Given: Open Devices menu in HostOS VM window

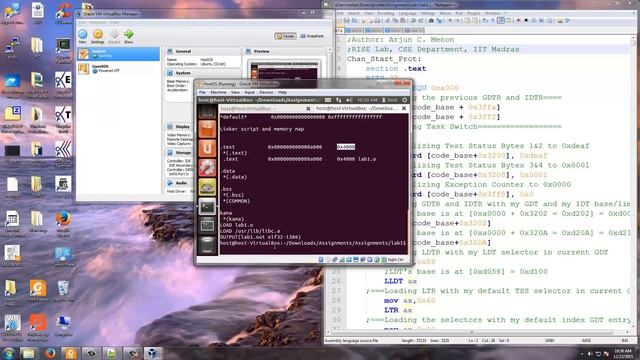Looking at the screenshot, I should point(266,93).
